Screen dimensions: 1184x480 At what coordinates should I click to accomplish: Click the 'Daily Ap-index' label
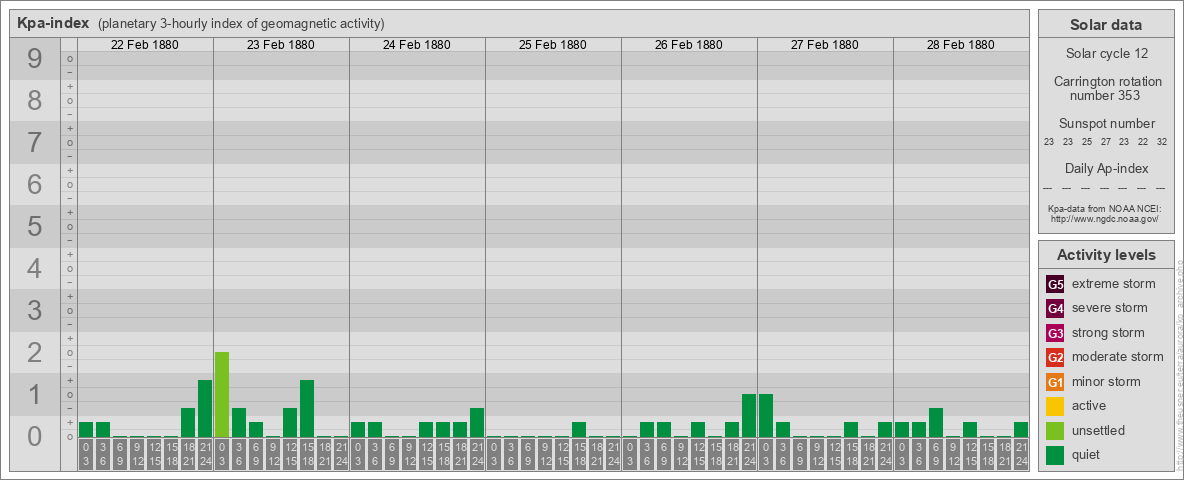[x=1106, y=168]
